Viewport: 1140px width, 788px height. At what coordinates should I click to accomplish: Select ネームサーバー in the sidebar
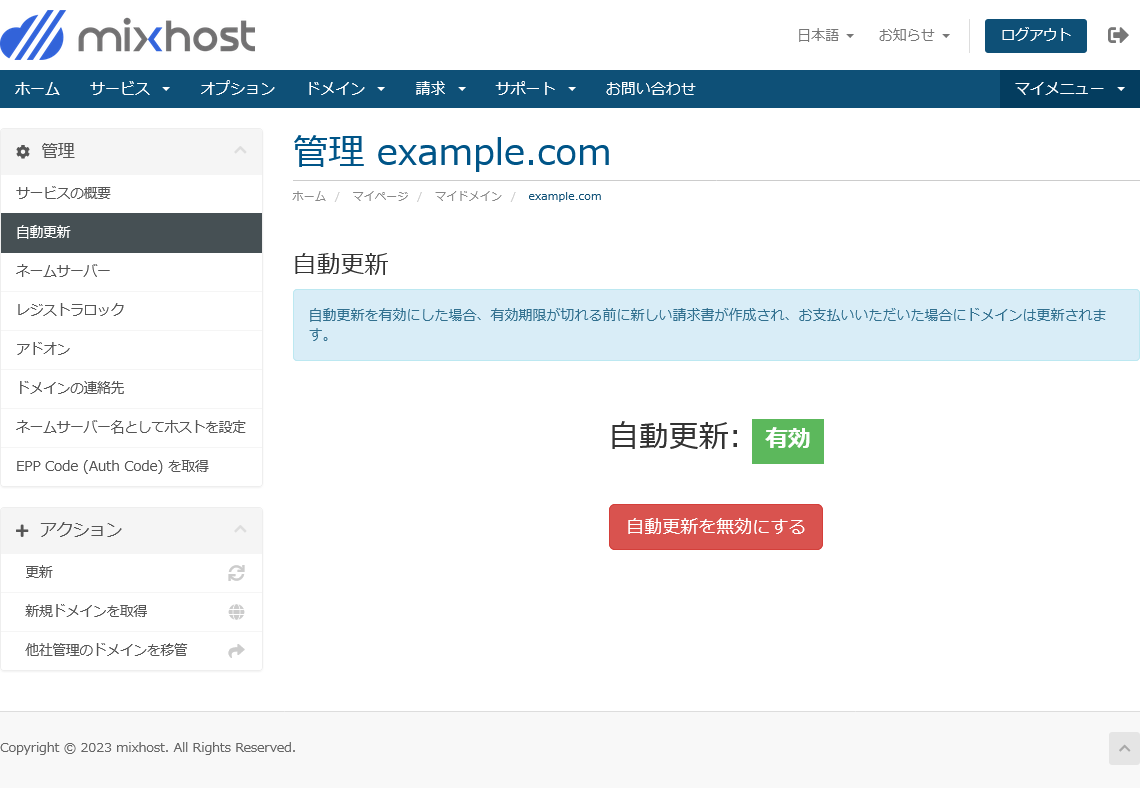click(x=63, y=271)
